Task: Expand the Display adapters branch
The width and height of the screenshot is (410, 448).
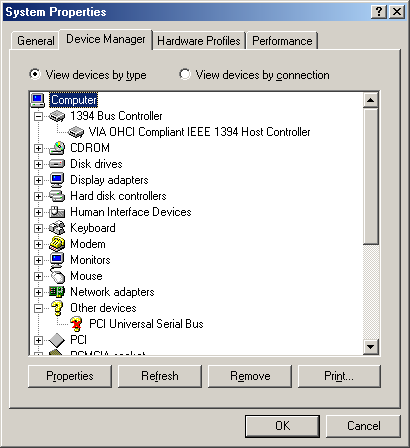Action: point(39,180)
